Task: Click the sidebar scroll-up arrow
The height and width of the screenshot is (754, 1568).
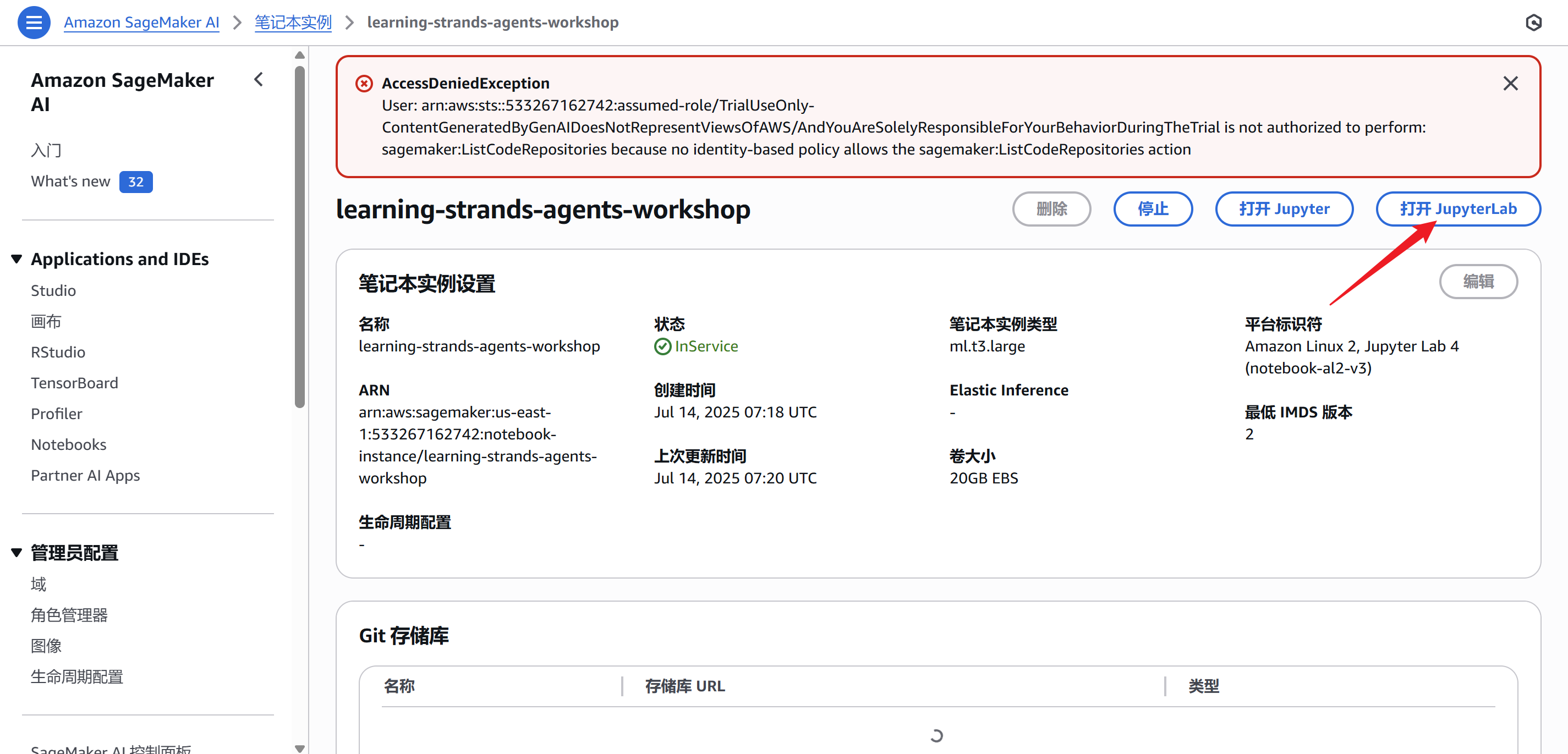Action: click(299, 56)
